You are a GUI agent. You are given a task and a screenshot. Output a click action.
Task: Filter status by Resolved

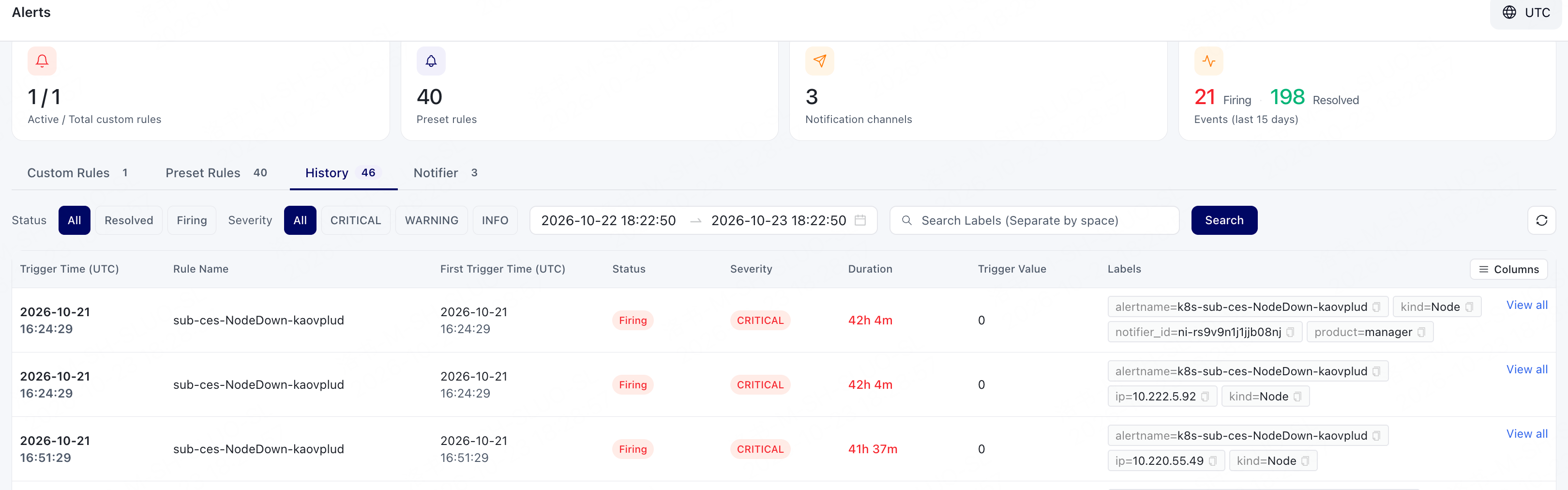(x=128, y=220)
